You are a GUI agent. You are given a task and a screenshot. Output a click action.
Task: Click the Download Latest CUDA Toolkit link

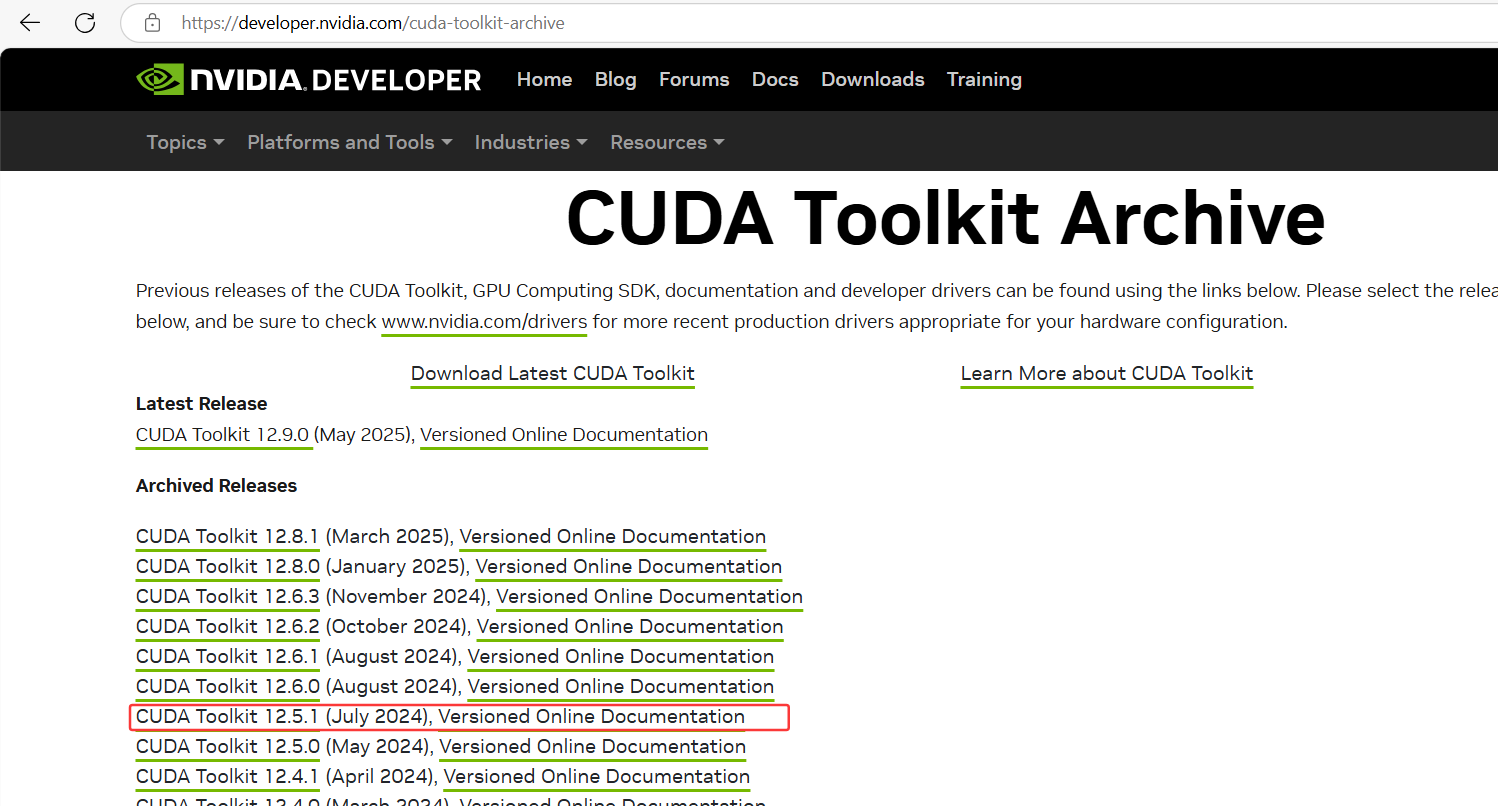pos(552,373)
